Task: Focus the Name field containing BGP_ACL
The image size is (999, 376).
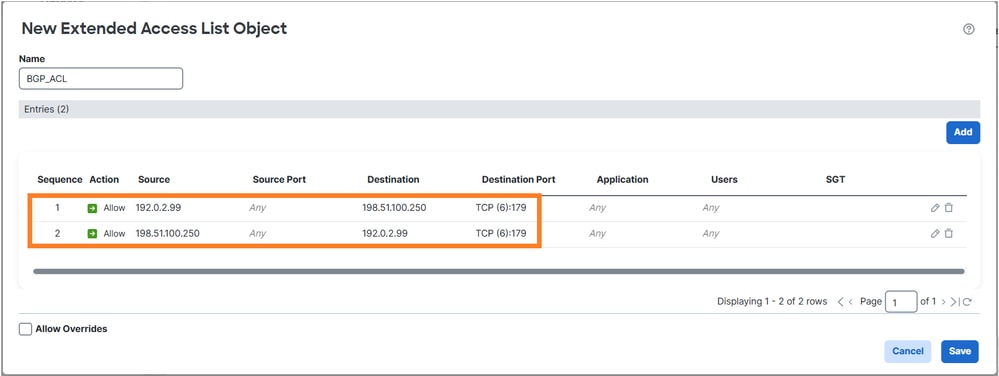Action: (101, 78)
